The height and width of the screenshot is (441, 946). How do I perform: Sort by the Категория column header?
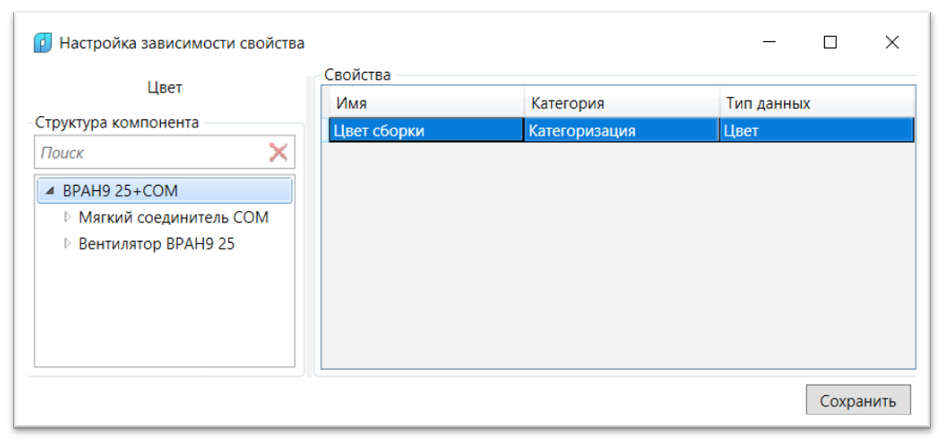coord(620,103)
